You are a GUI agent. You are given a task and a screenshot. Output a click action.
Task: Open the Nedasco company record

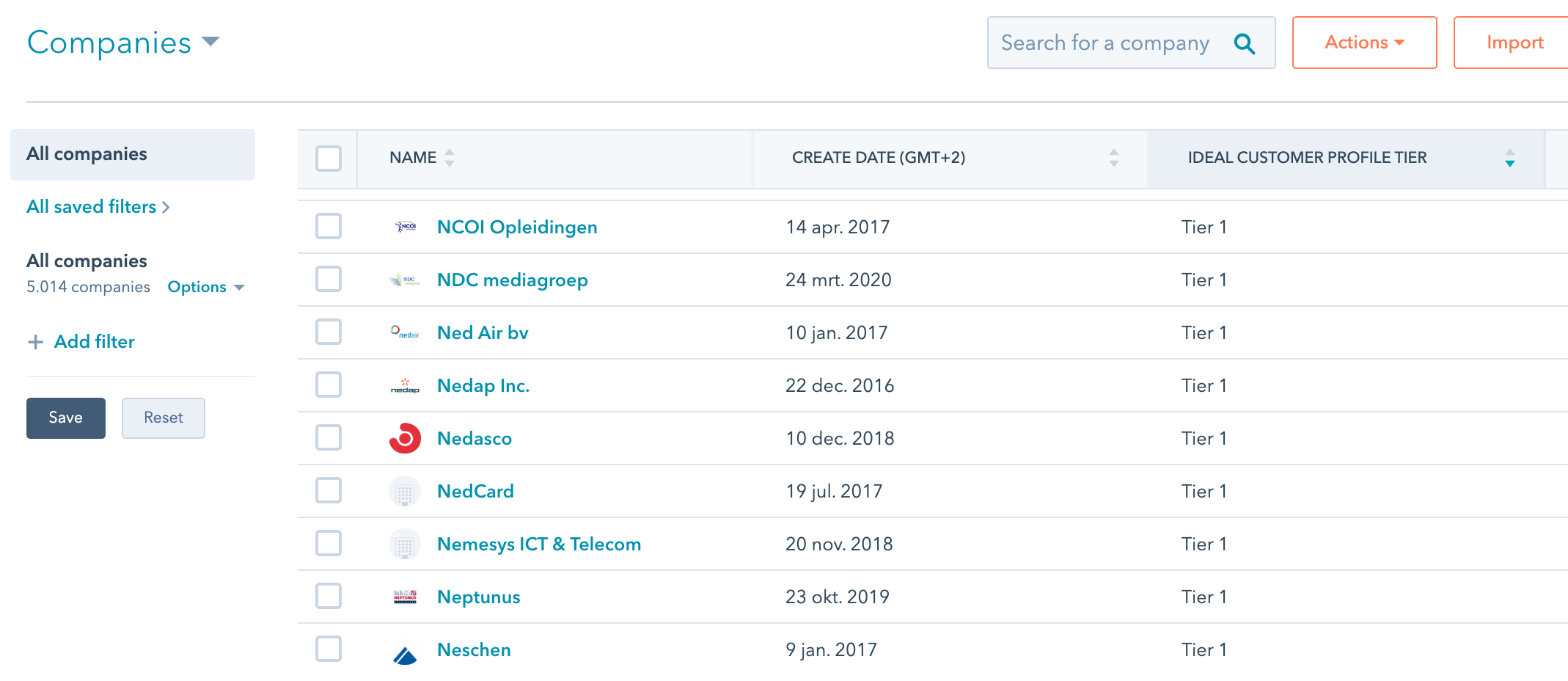[475, 439]
